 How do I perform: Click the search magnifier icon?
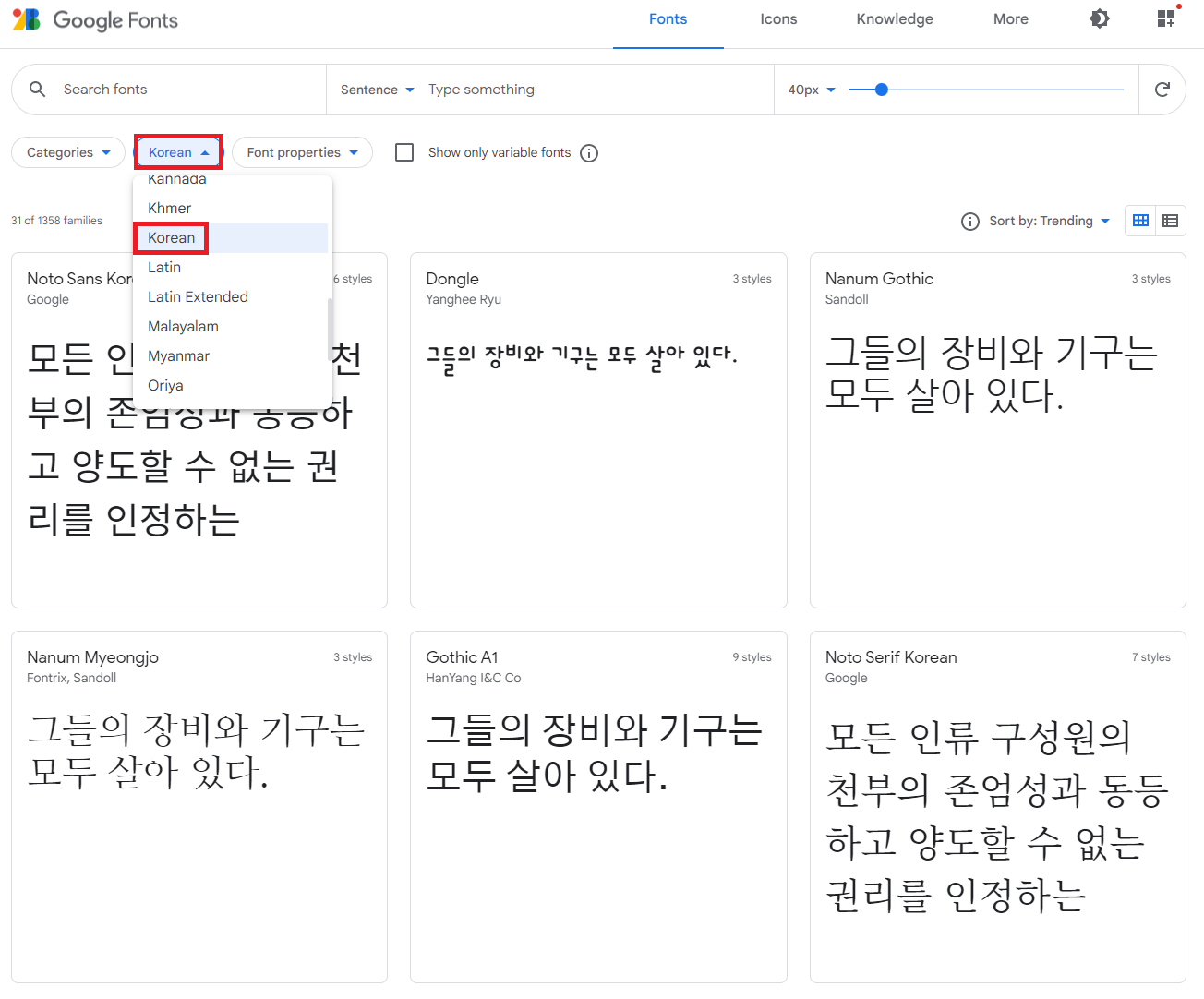(38, 90)
